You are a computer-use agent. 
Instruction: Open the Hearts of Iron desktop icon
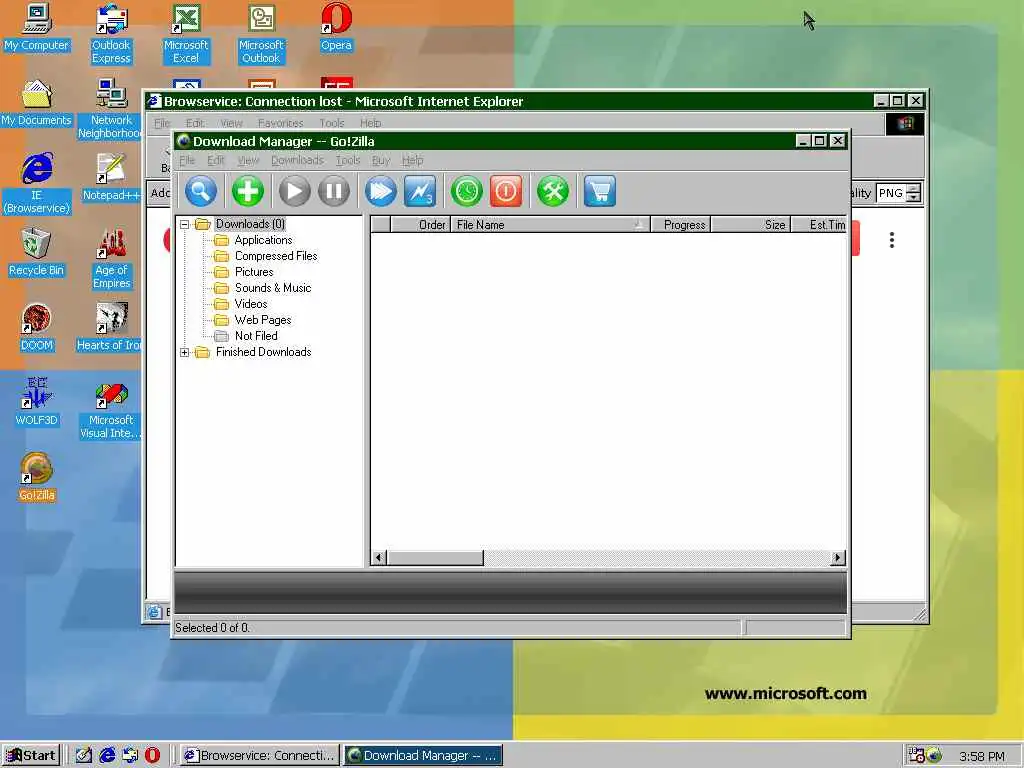108,328
